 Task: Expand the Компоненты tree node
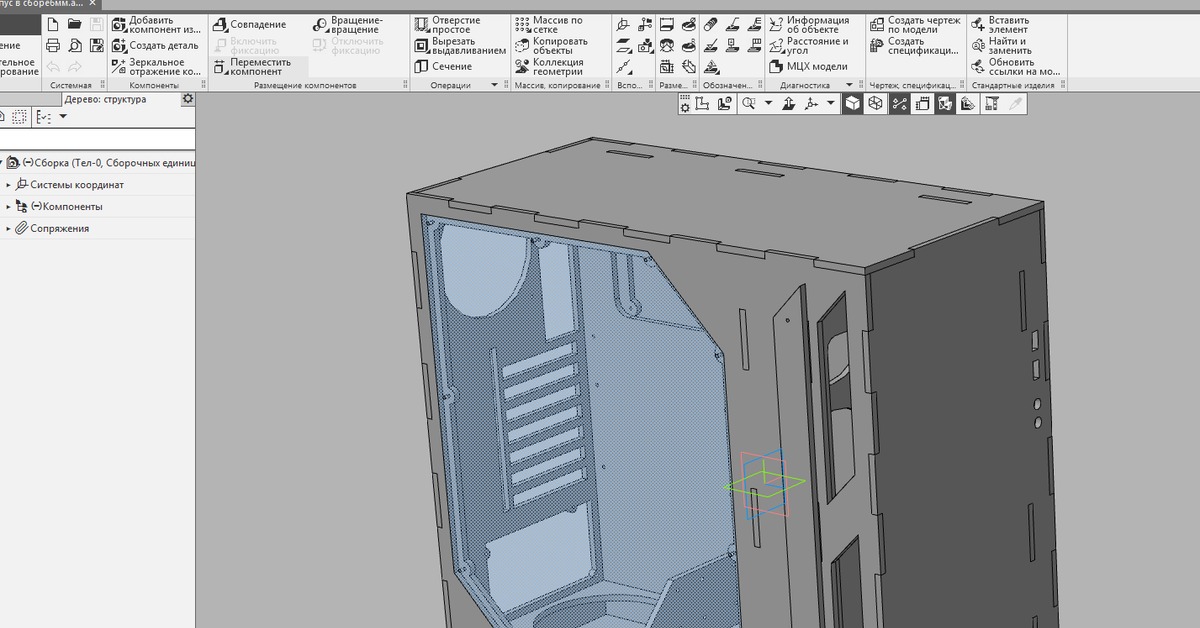(x=8, y=207)
